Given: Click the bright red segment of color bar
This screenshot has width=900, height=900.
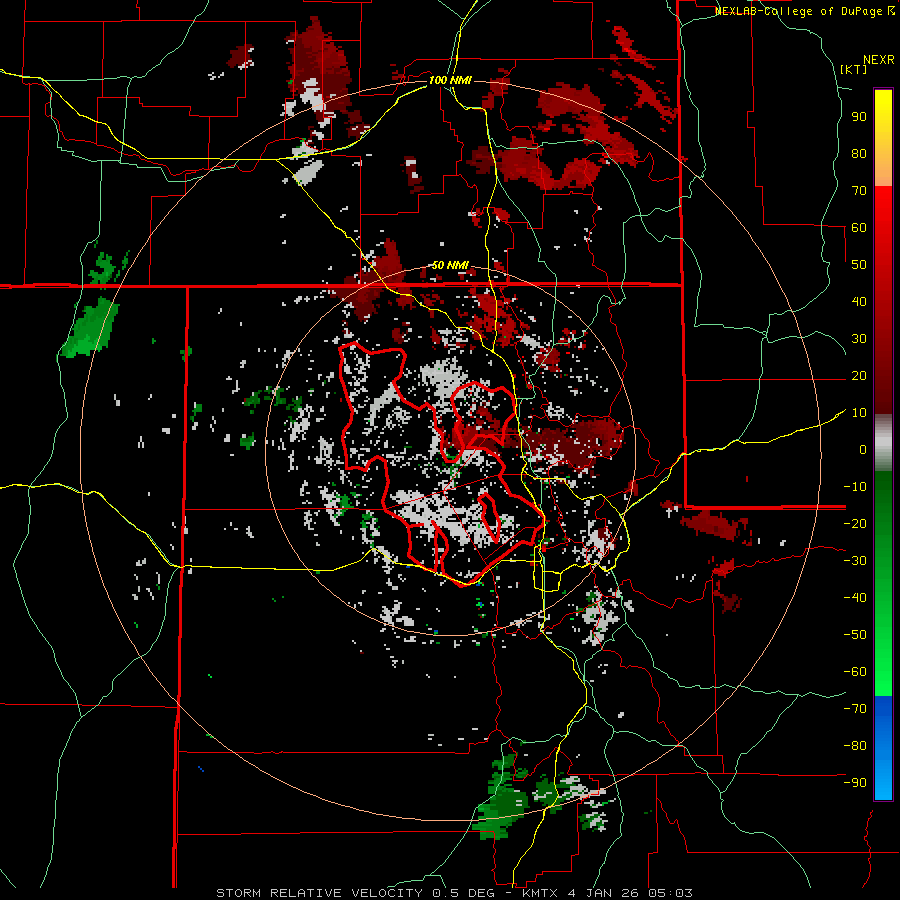Looking at the screenshot, I should point(883,208).
